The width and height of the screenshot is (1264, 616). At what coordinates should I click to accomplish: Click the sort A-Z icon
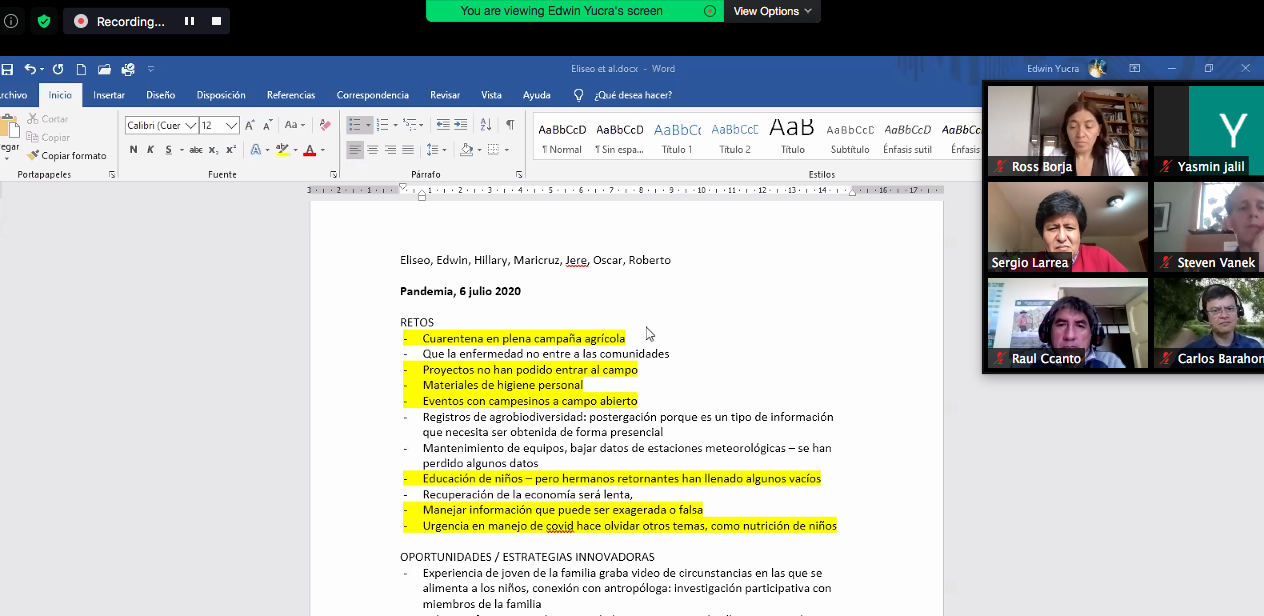point(486,125)
